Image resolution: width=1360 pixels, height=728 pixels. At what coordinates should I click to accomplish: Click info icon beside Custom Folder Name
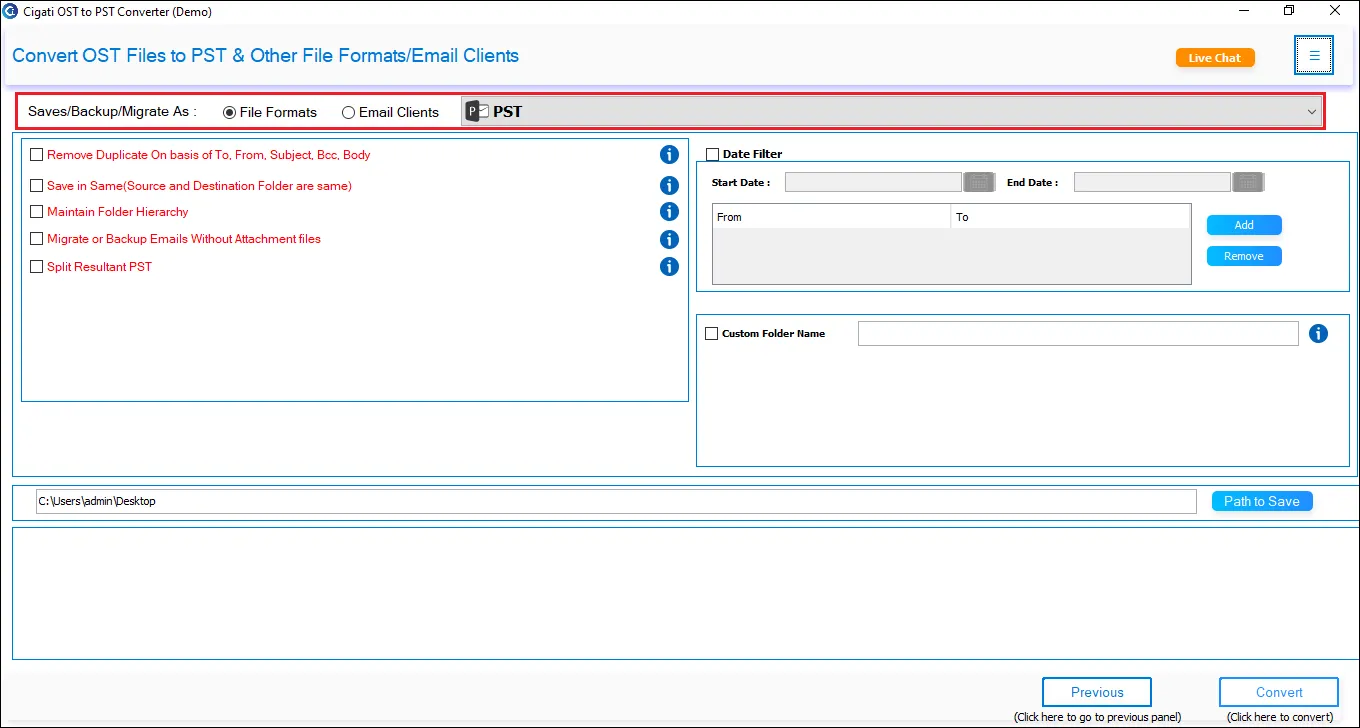(1318, 333)
